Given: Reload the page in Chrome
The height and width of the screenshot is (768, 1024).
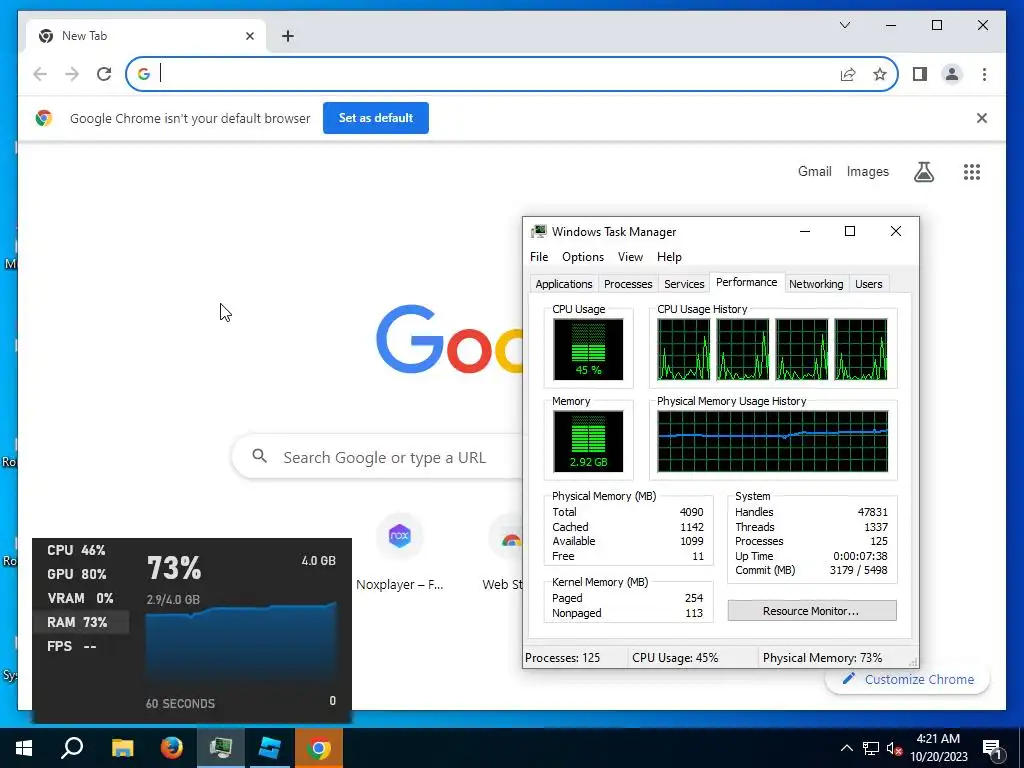Looking at the screenshot, I should pyautogui.click(x=104, y=74).
